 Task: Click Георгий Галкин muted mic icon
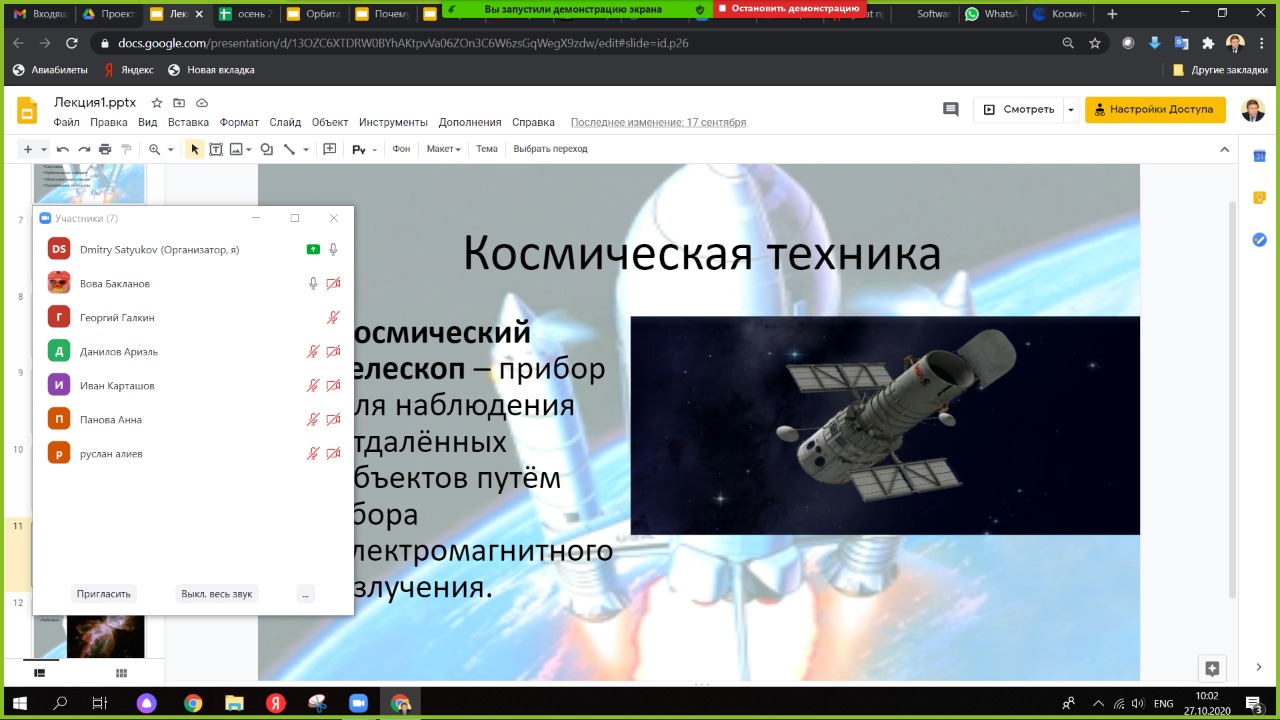(333, 317)
